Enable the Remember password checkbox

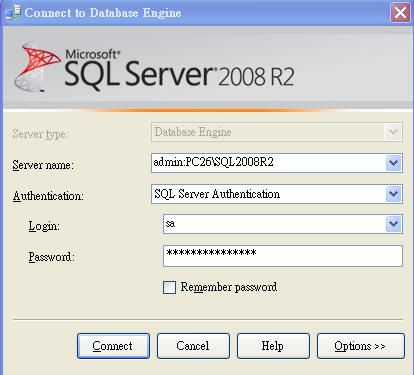click(x=169, y=287)
